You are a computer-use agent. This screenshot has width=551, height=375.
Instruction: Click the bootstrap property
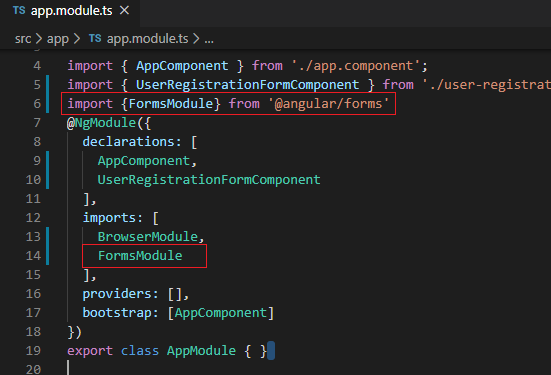click(x=117, y=312)
